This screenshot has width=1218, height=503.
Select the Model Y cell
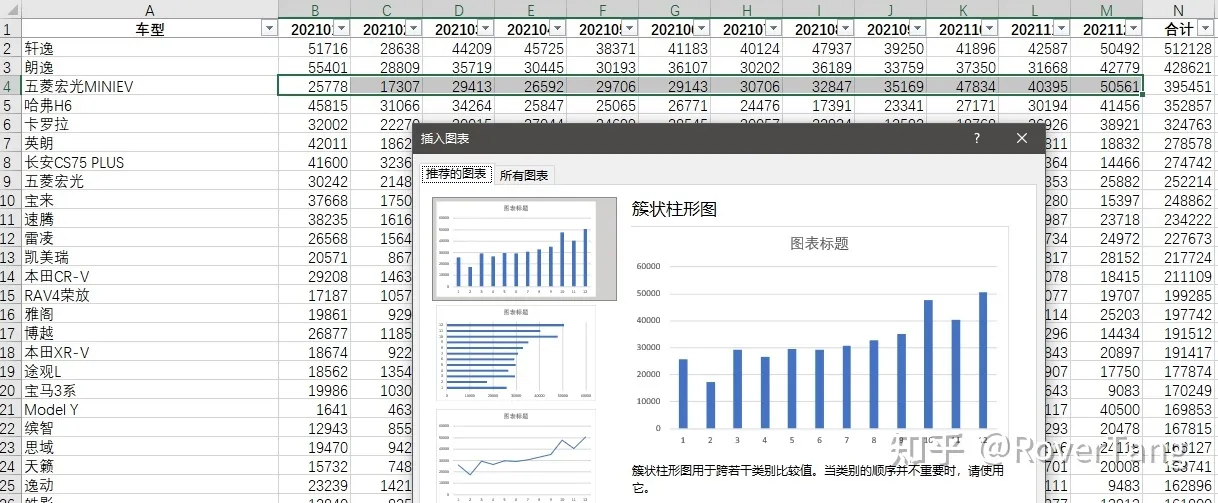point(150,409)
